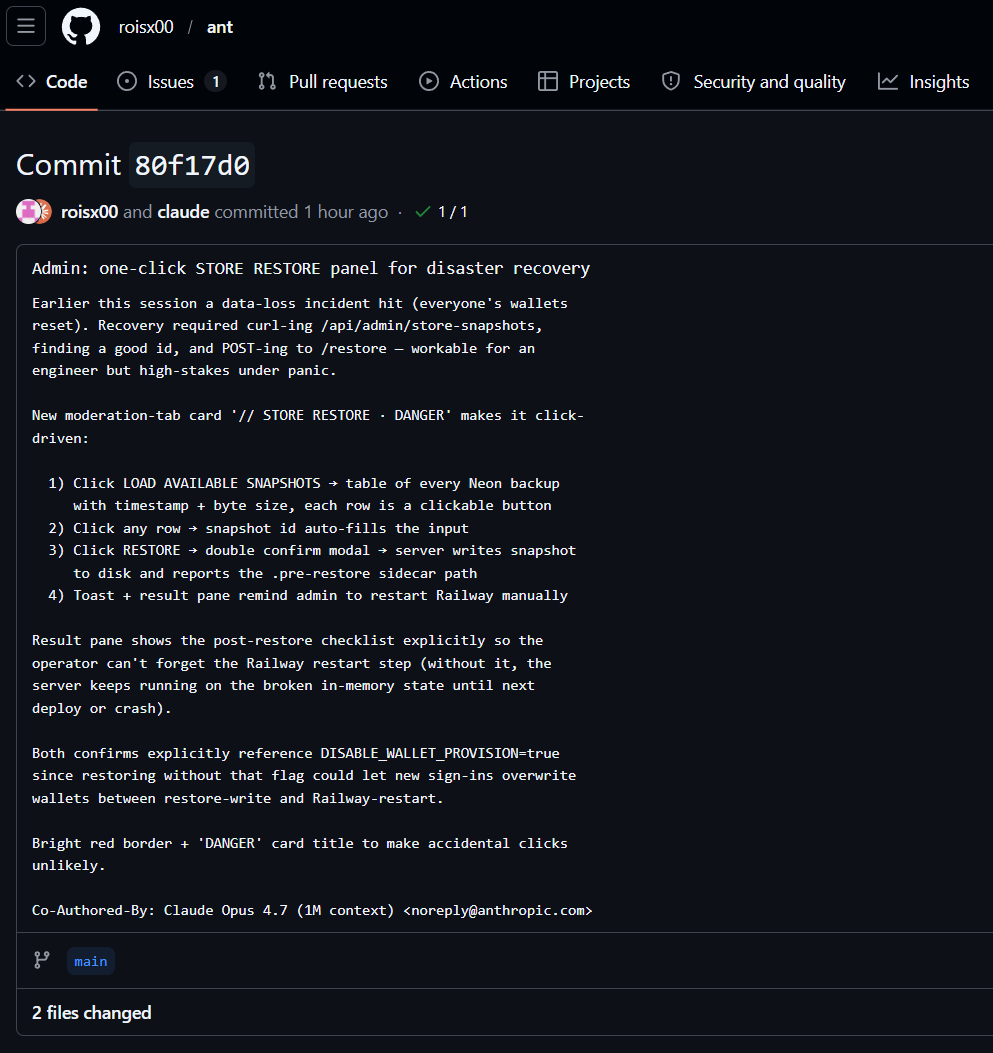Click the Insights graph icon
The width and height of the screenshot is (993, 1053).
(888, 82)
